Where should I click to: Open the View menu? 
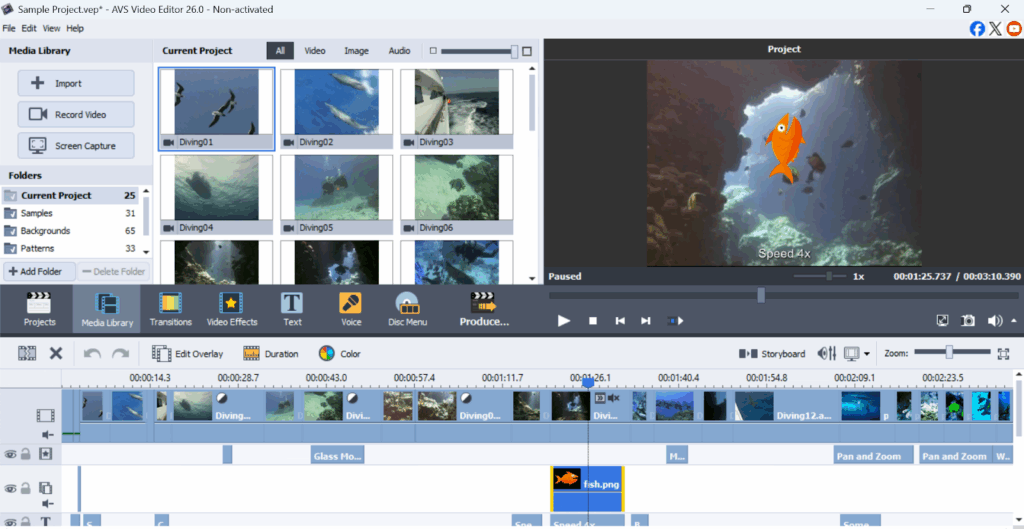tap(52, 29)
